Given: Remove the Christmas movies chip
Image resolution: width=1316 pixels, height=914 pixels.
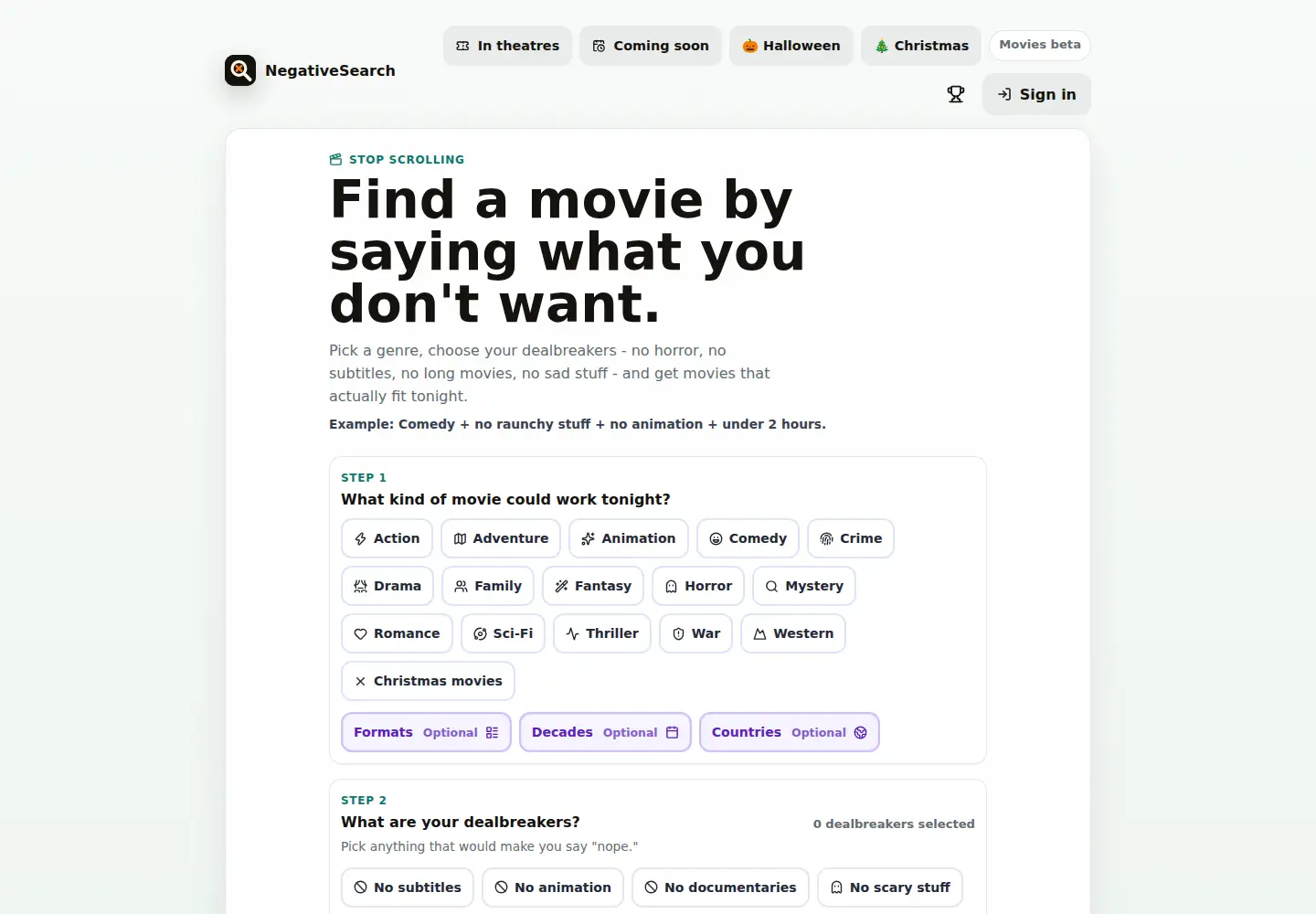Looking at the screenshot, I should coord(428,681).
